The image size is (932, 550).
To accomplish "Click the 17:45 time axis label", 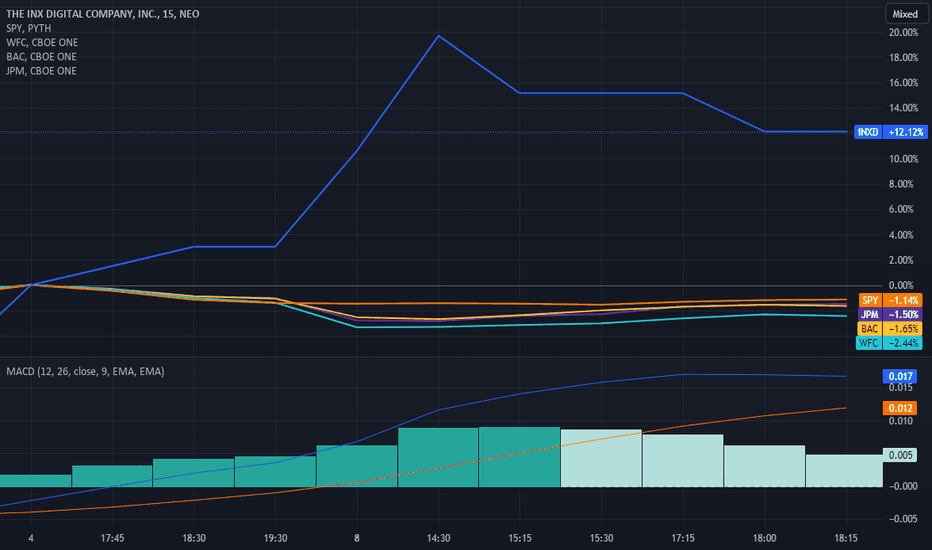I will [x=112, y=538].
